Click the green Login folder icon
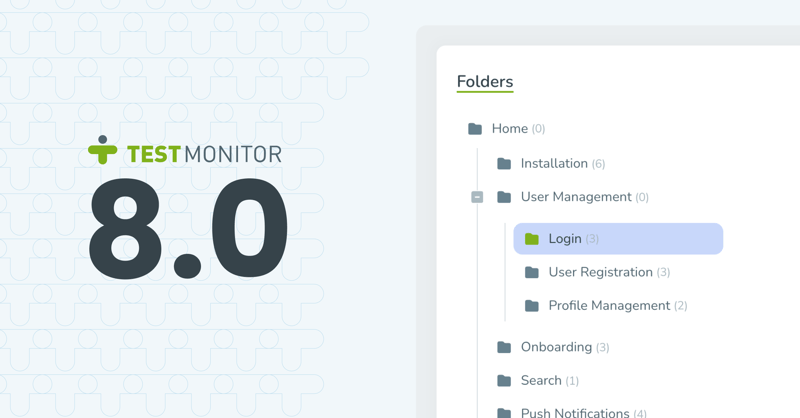Image resolution: width=800 pixels, height=418 pixels. point(532,239)
